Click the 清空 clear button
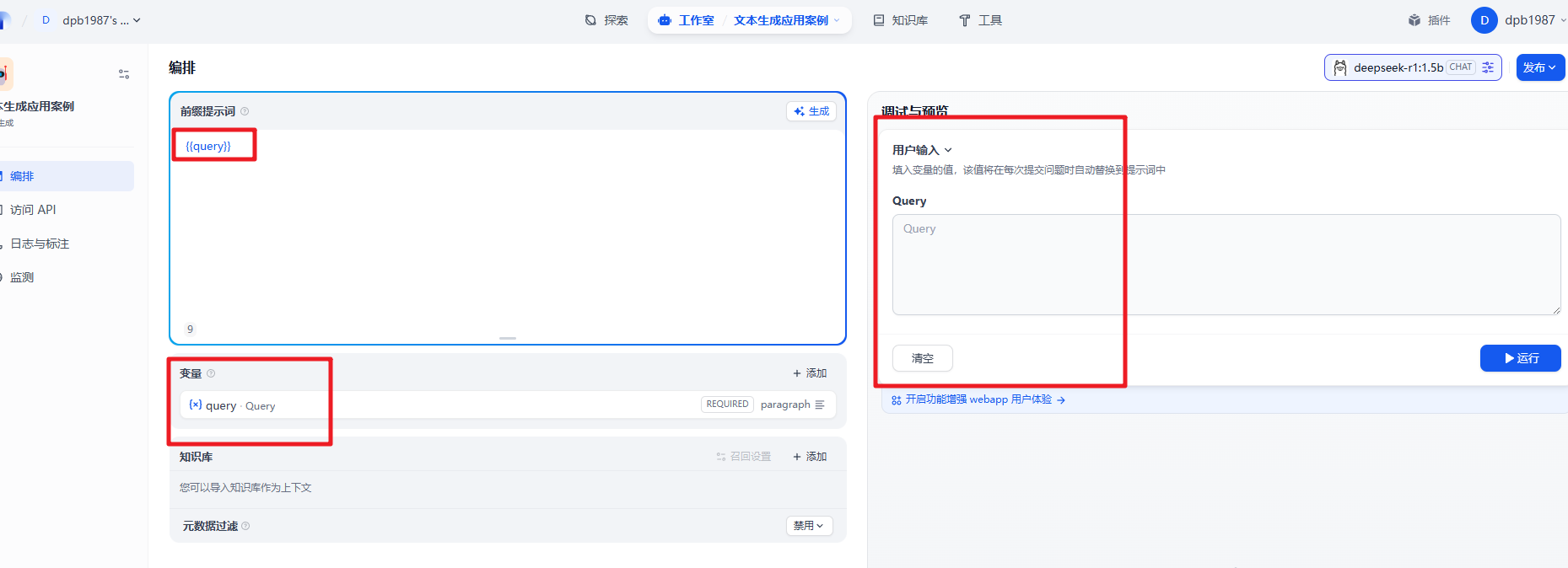This screenshot has height=568, width=1568. (x=922, y=358)
